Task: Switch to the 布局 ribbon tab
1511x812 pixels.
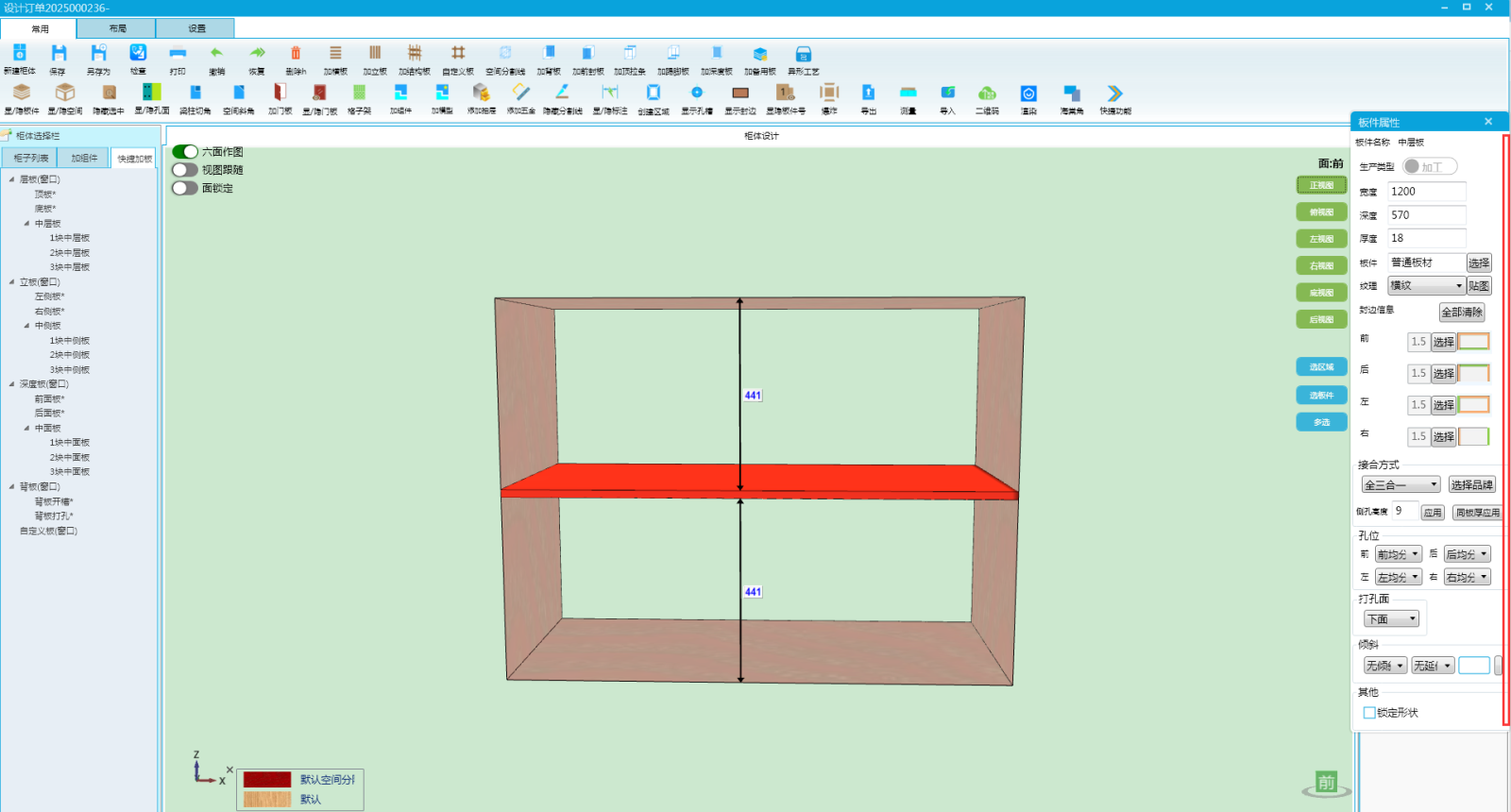Action: coord(117,28)
